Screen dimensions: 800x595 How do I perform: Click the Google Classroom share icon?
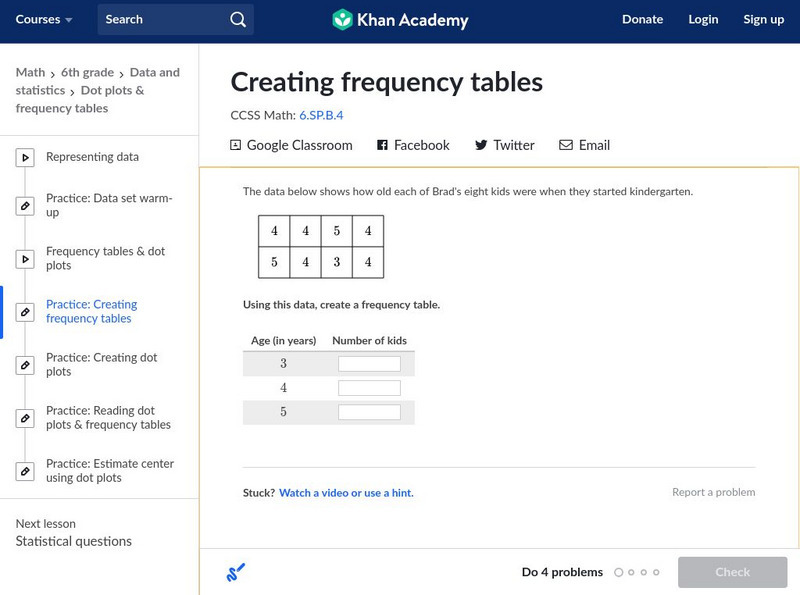236,145
